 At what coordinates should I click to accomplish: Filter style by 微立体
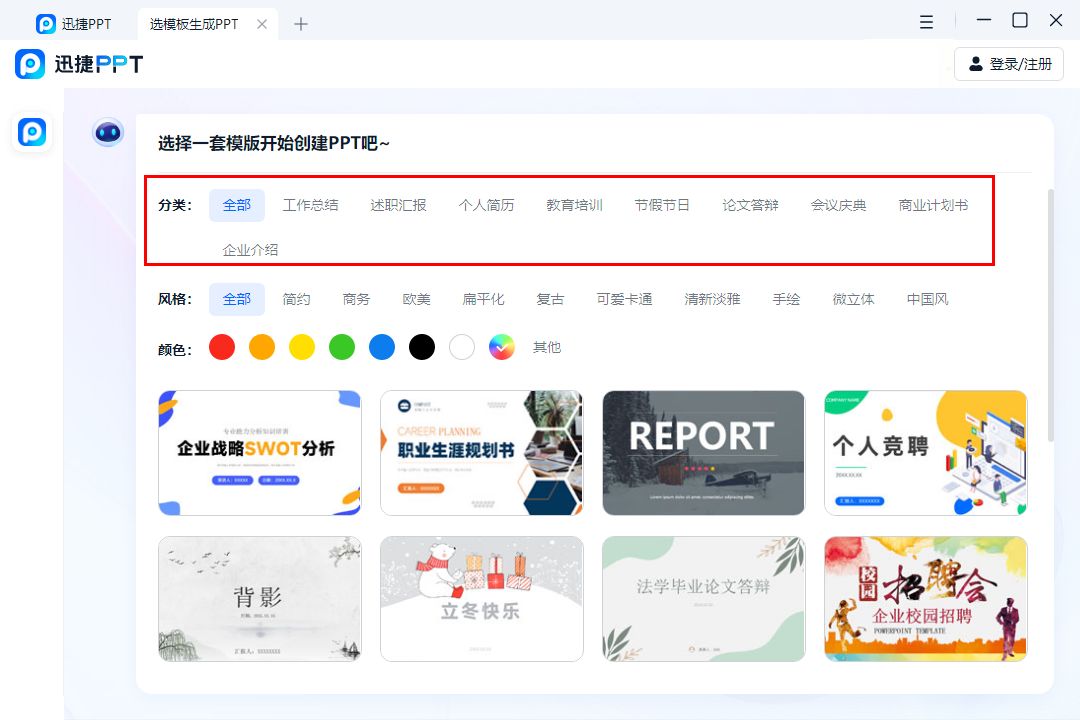click(x=853, y=299)
